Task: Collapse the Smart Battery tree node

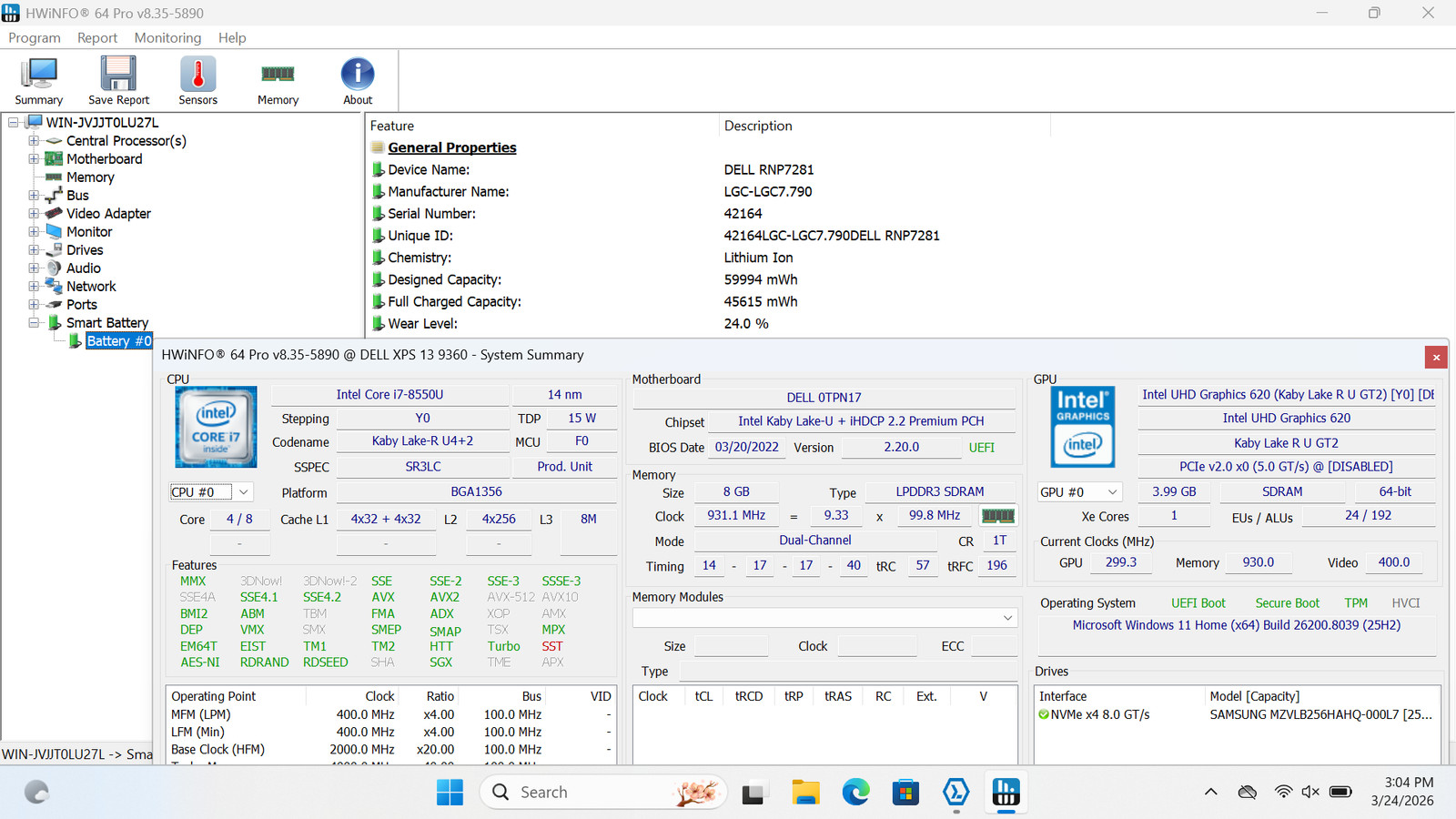Action: [x=34, y=322]
